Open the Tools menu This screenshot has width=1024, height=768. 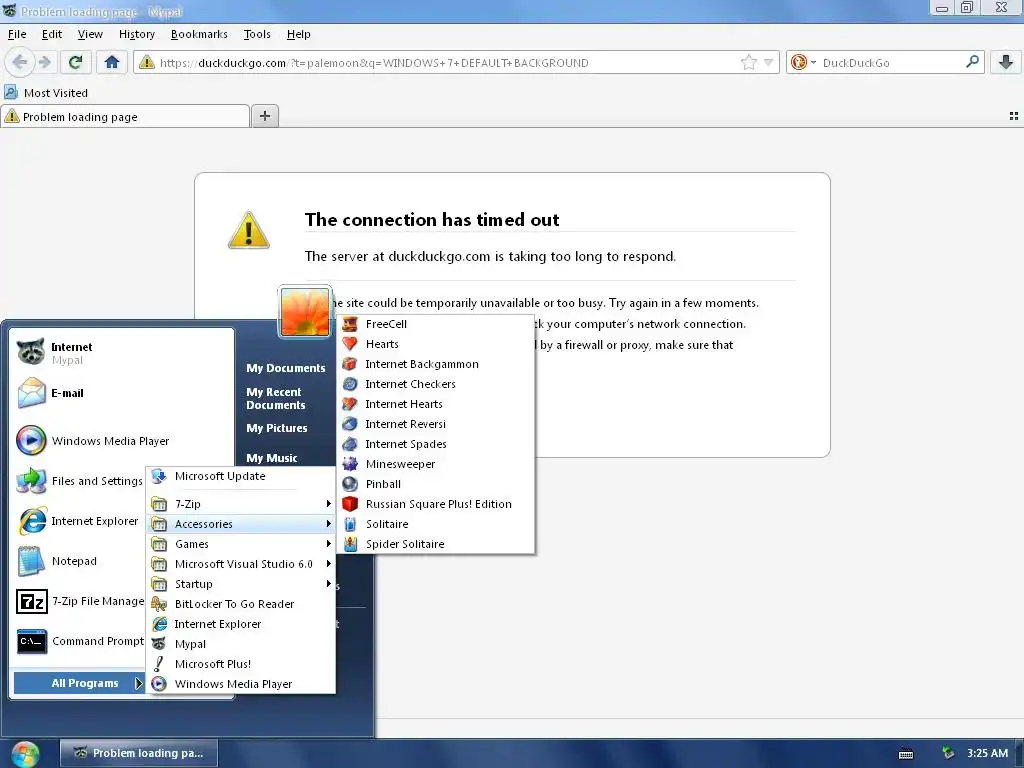[x=257, y=34]
